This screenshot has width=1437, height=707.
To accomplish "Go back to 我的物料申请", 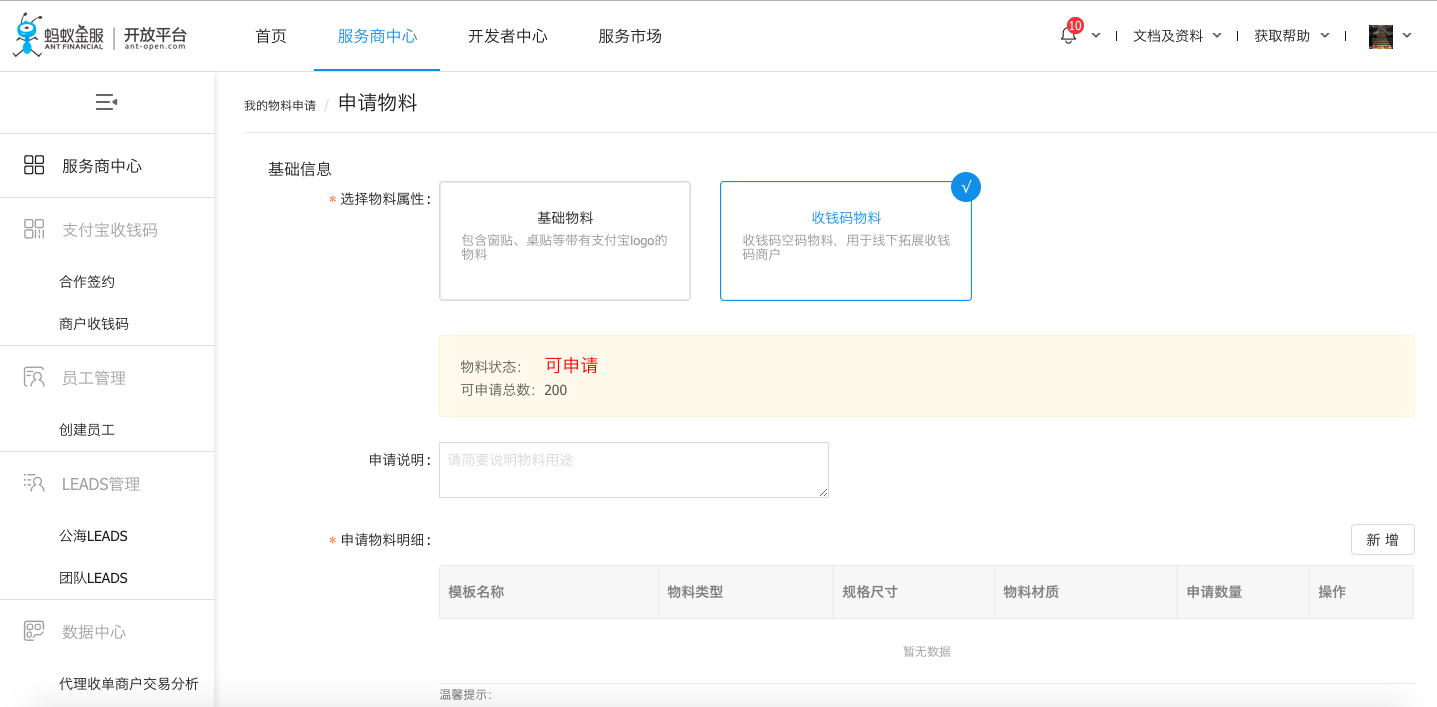I will pyautogui.click(x=280, y=105).
